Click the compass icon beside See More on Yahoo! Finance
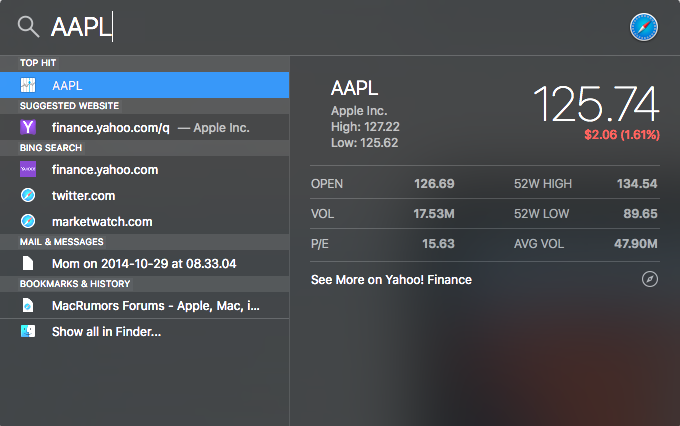 [x=650, y=279]
